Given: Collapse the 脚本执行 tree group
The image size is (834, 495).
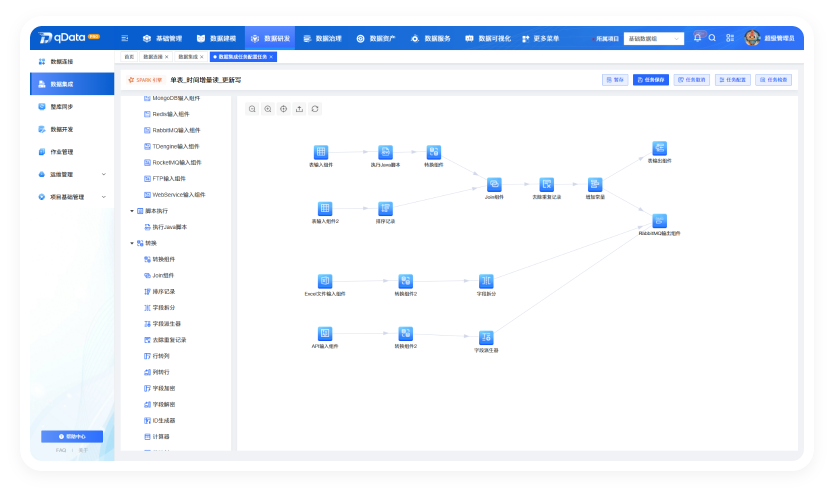Looking at the screenshot, I should coord(132,211).
